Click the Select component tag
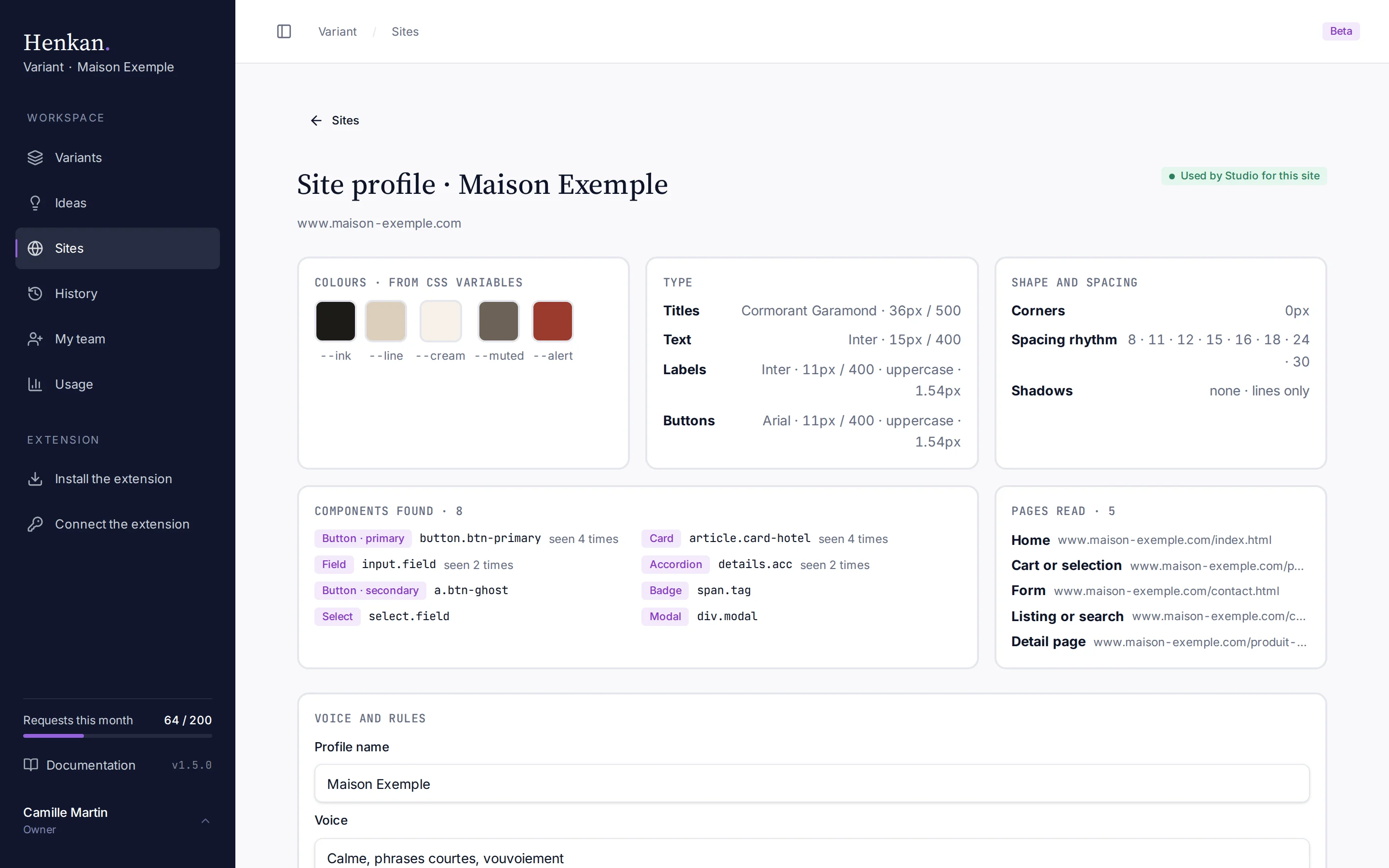This screenshot has height=868, width=1389. click(x=338, y=617)
